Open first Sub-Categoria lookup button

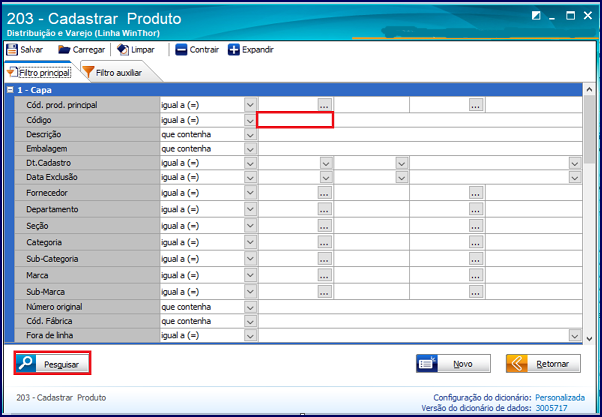(x=324, y=259)
